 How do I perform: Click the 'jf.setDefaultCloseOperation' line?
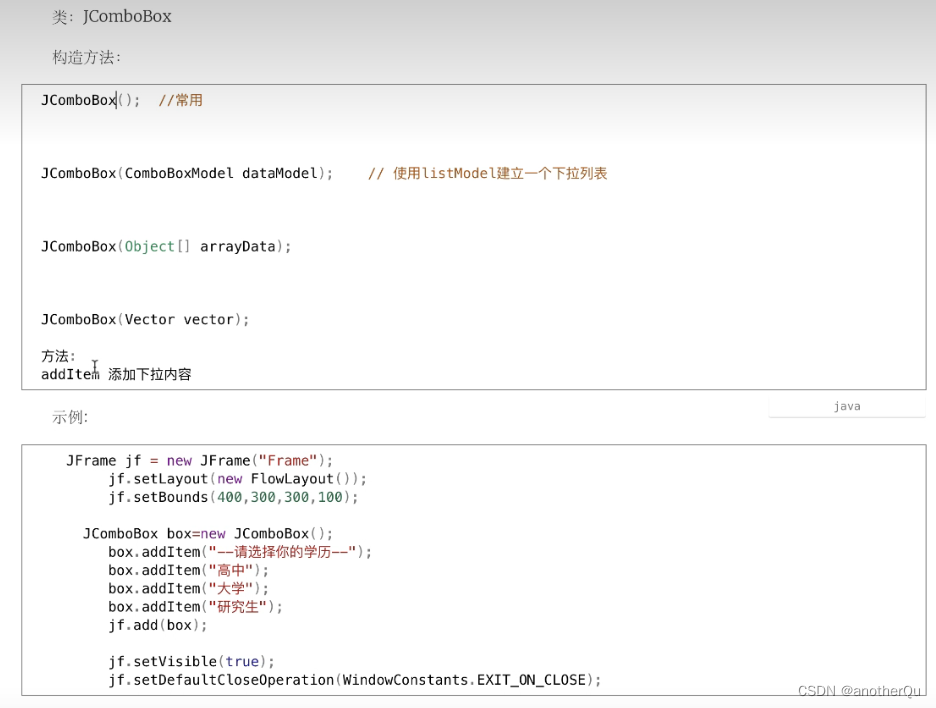(355, 680)
